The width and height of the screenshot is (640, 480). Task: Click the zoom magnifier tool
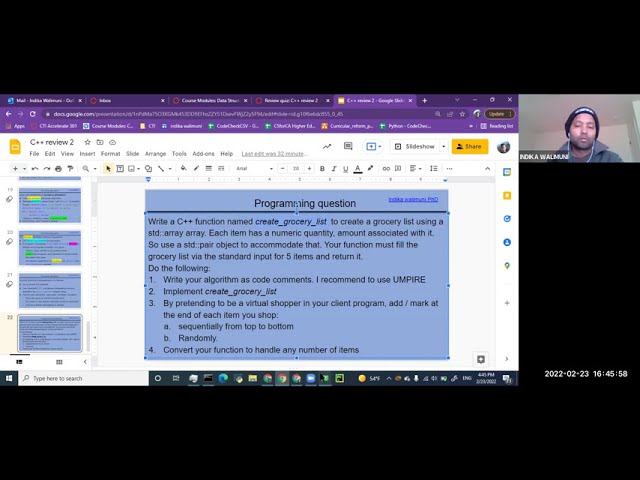click(86, 169)
